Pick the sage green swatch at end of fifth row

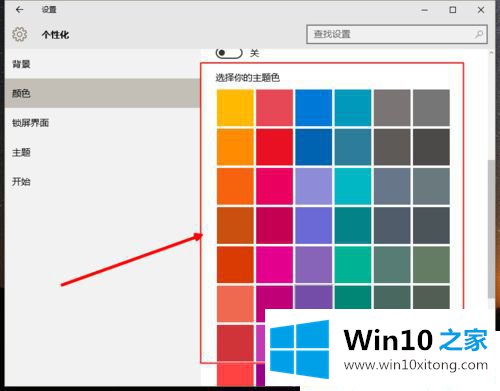click(x=431, y=264)
